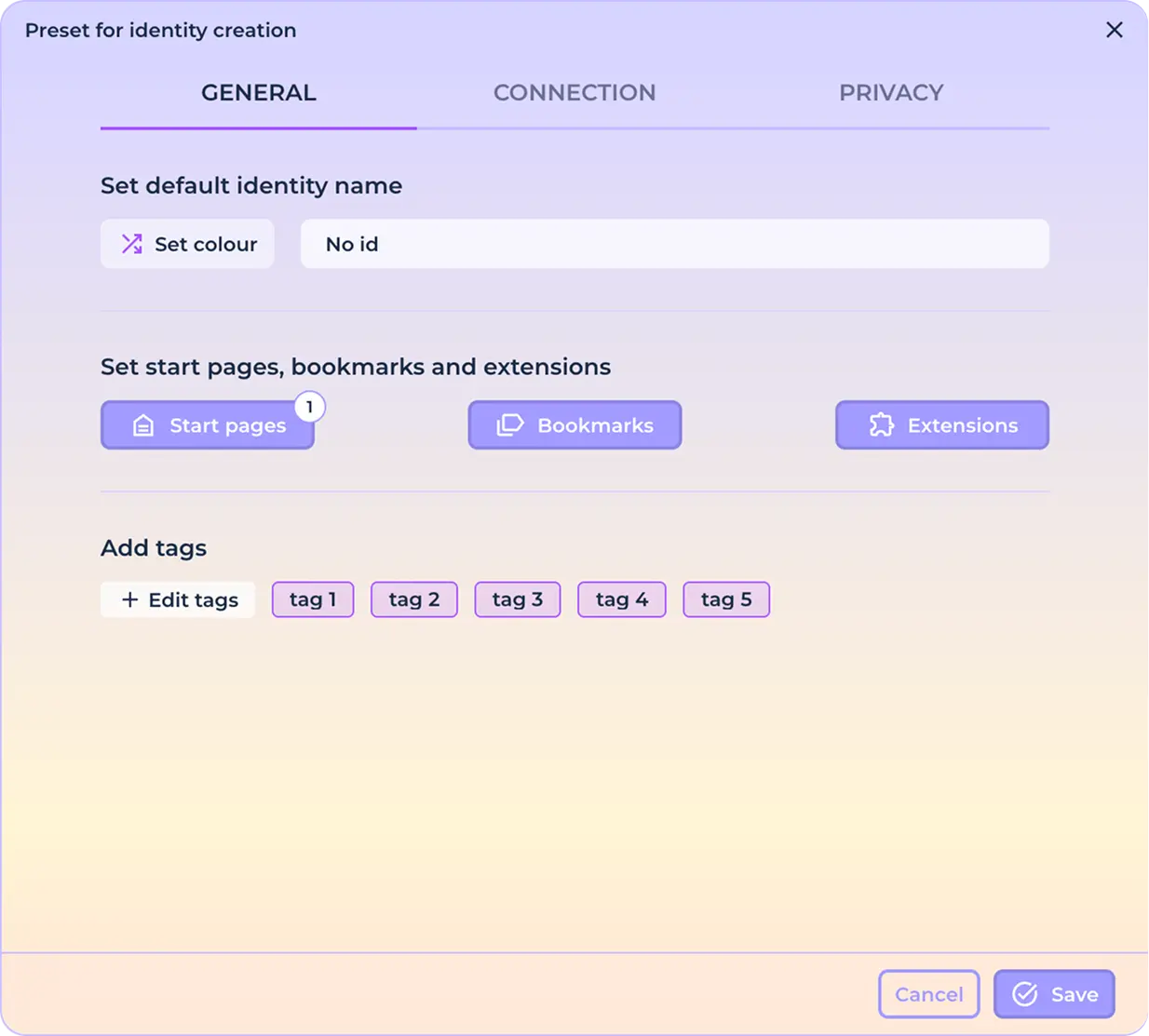Viewport: 1149px width, 1036px height.
Task: Switch to the General tab
Action: click(x=259, y=93)
